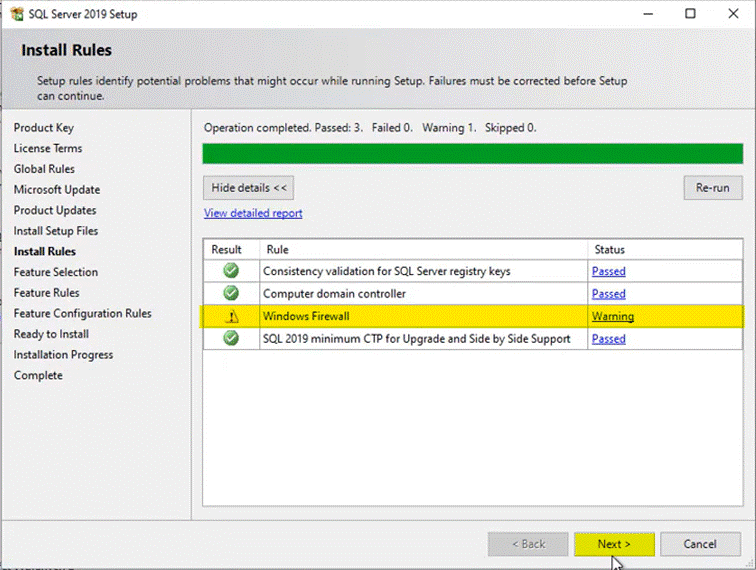
Task: Select the Feature Configuration Rules step
Action: (82, 313)
